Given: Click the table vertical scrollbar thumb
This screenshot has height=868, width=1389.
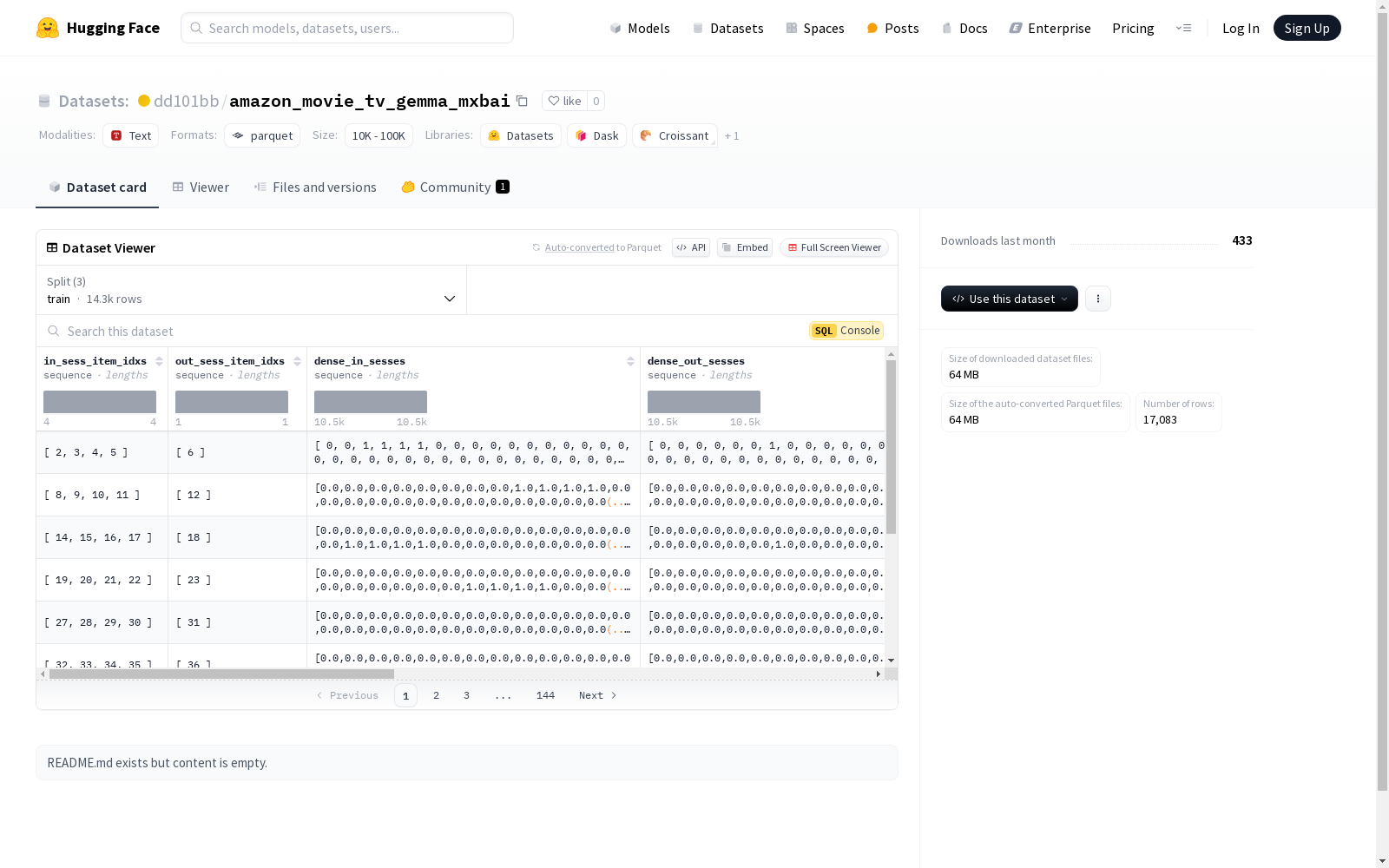Looking at the screenshot, I should 891,447.
